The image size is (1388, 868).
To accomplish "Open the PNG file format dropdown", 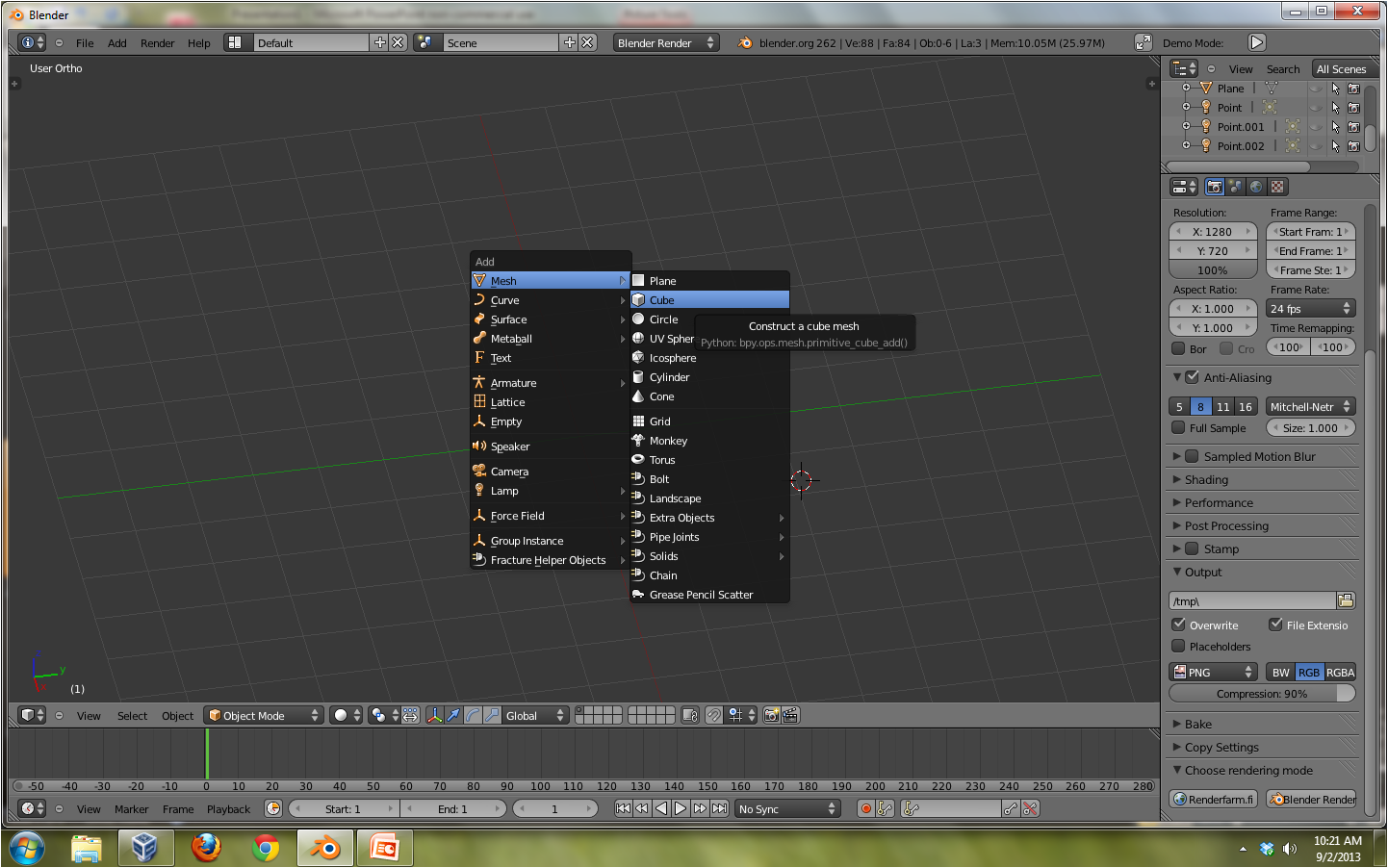I will pyautogui.click(x=1213, y=672).
